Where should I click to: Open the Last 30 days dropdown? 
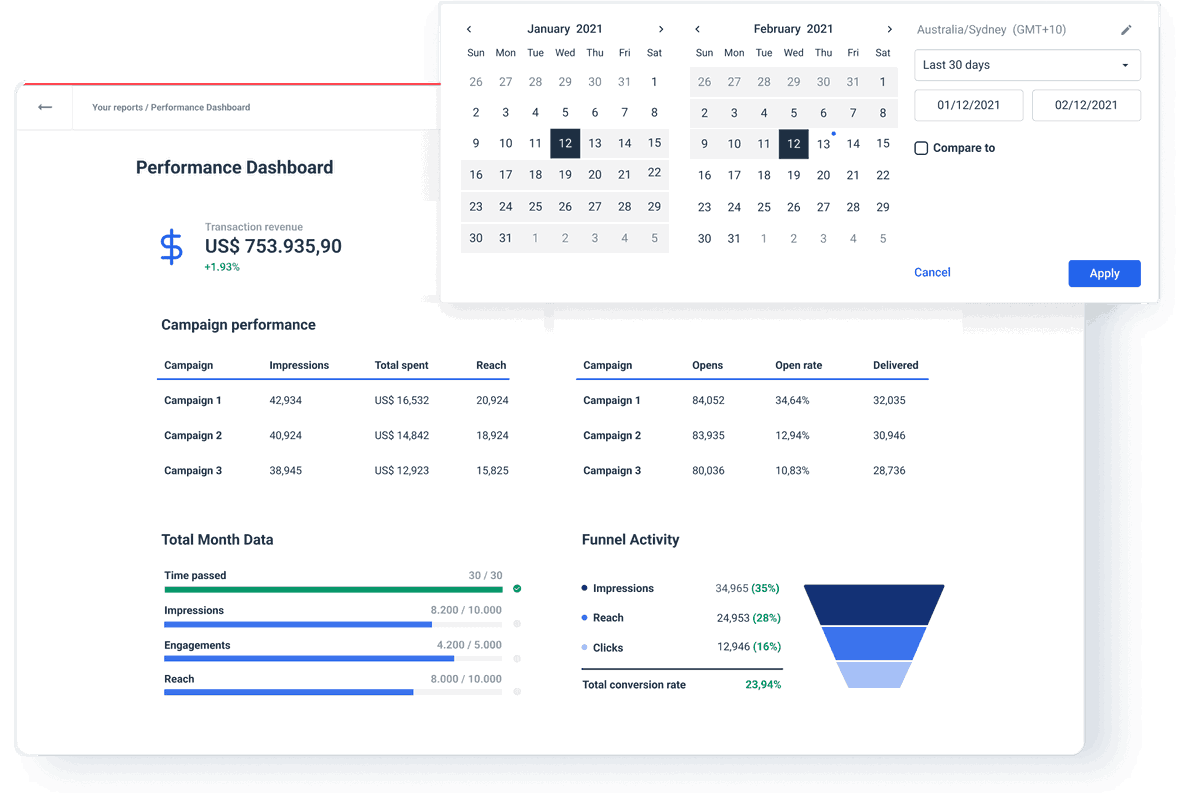[1027, 65]
